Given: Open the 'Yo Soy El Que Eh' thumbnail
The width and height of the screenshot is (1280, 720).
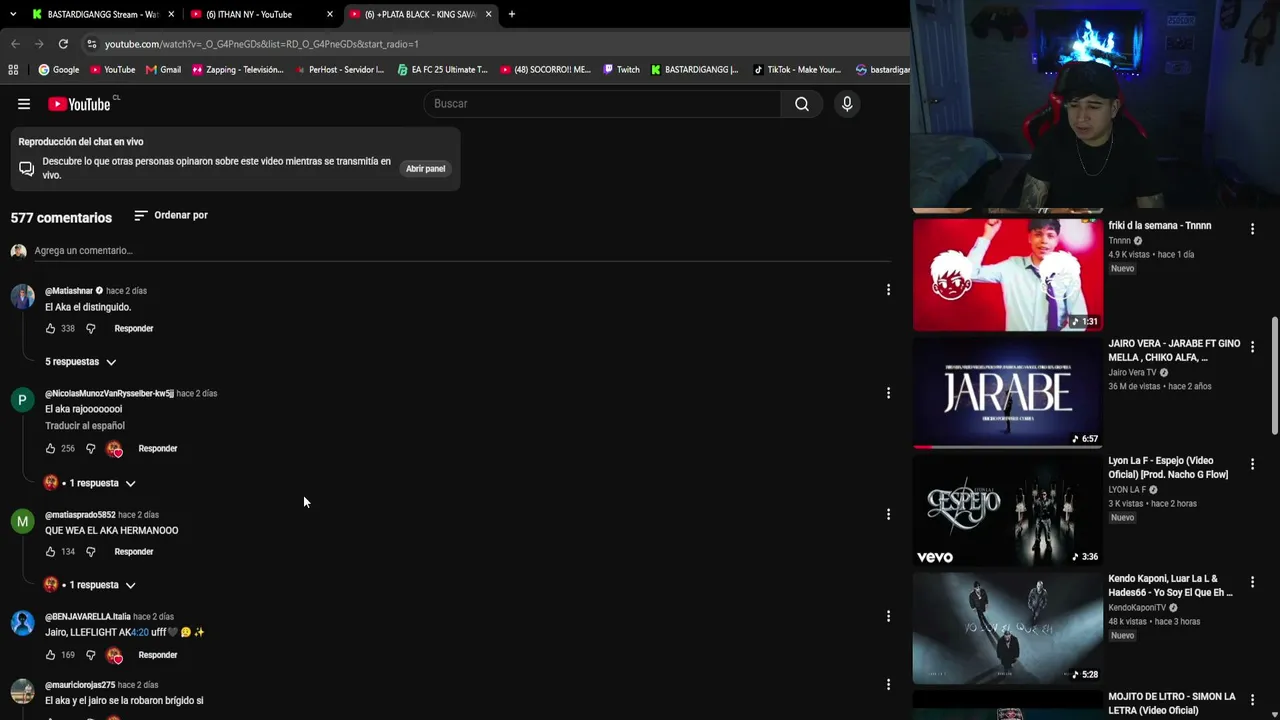Looking at the screenshot, I should [x=1008, y=628].
